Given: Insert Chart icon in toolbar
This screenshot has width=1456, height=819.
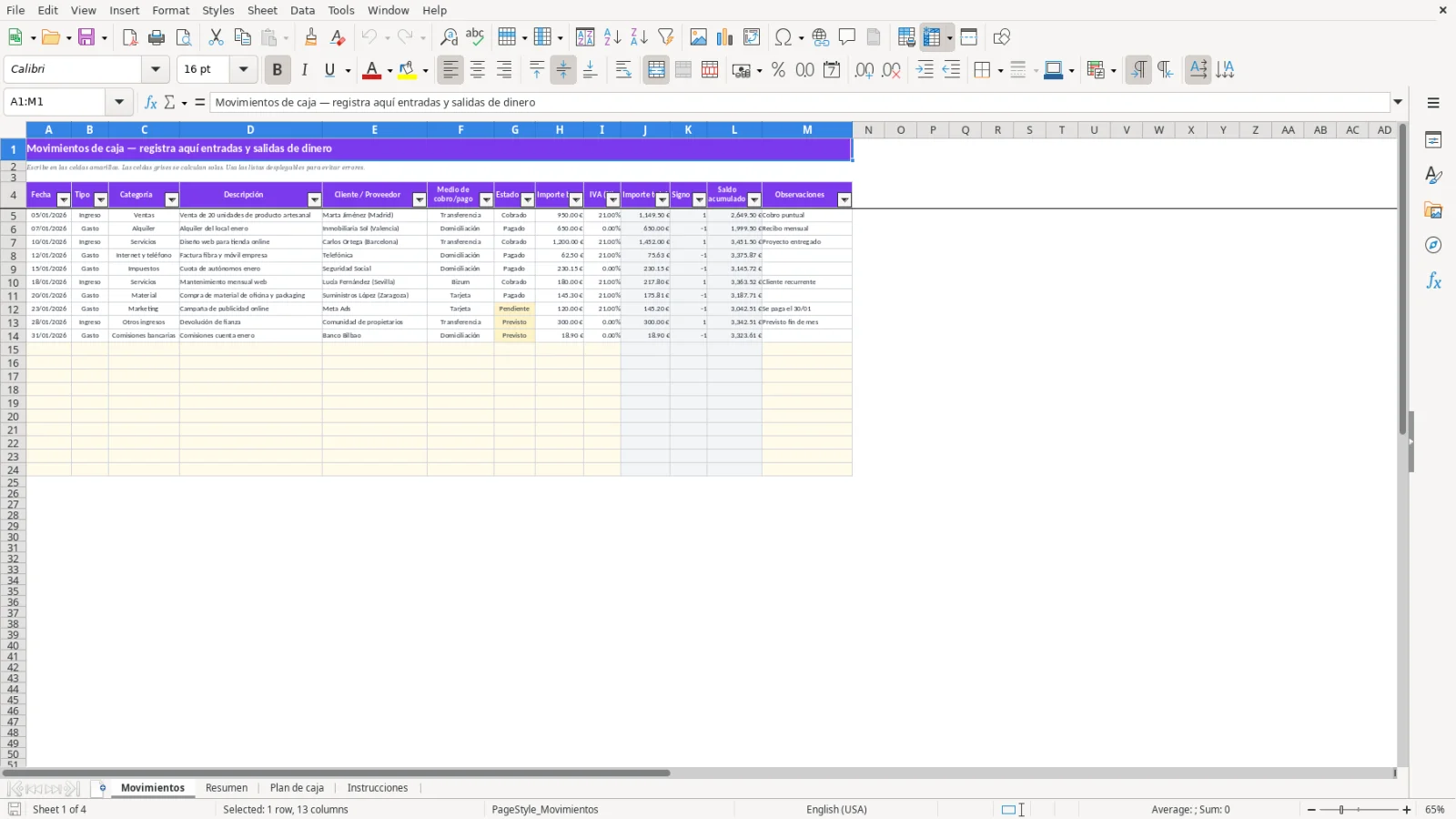Looking at the screenshot, I should tap(724, 37).
